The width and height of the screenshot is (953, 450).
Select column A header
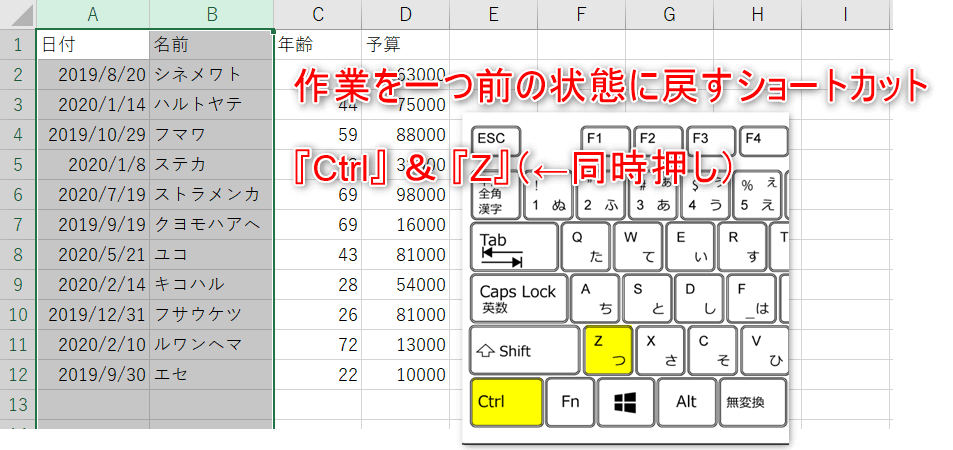coord(93,14)
